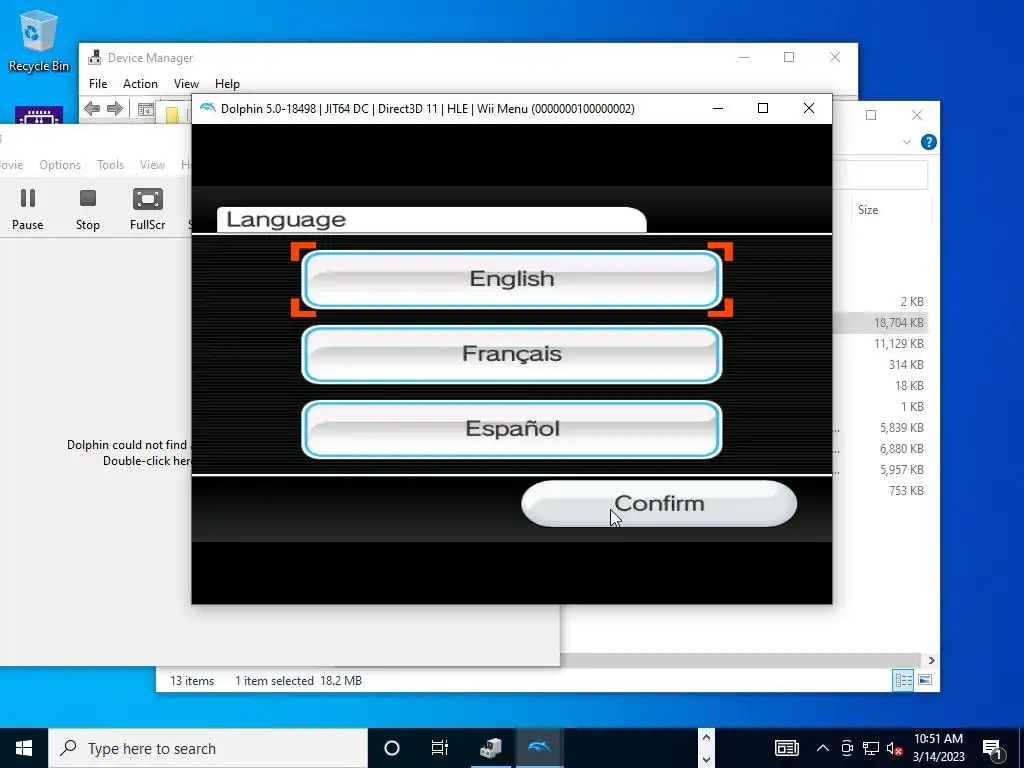Switch File Explorer to large thumbnails view
This screenshot has height=768, width=1024.
coord(925,680)
